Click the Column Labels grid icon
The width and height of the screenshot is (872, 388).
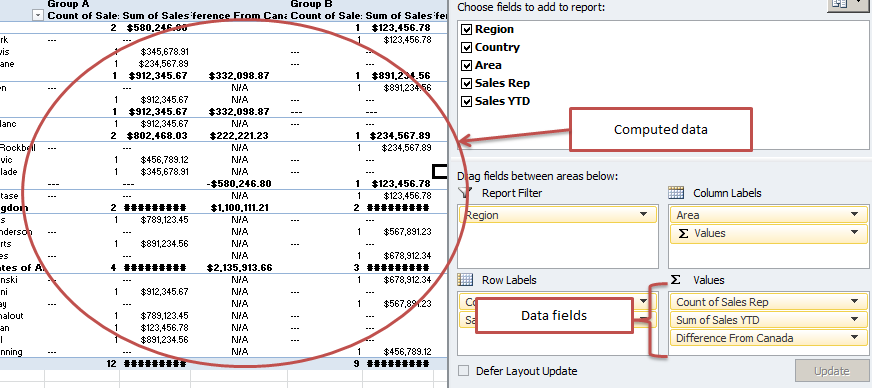point(676,193)
